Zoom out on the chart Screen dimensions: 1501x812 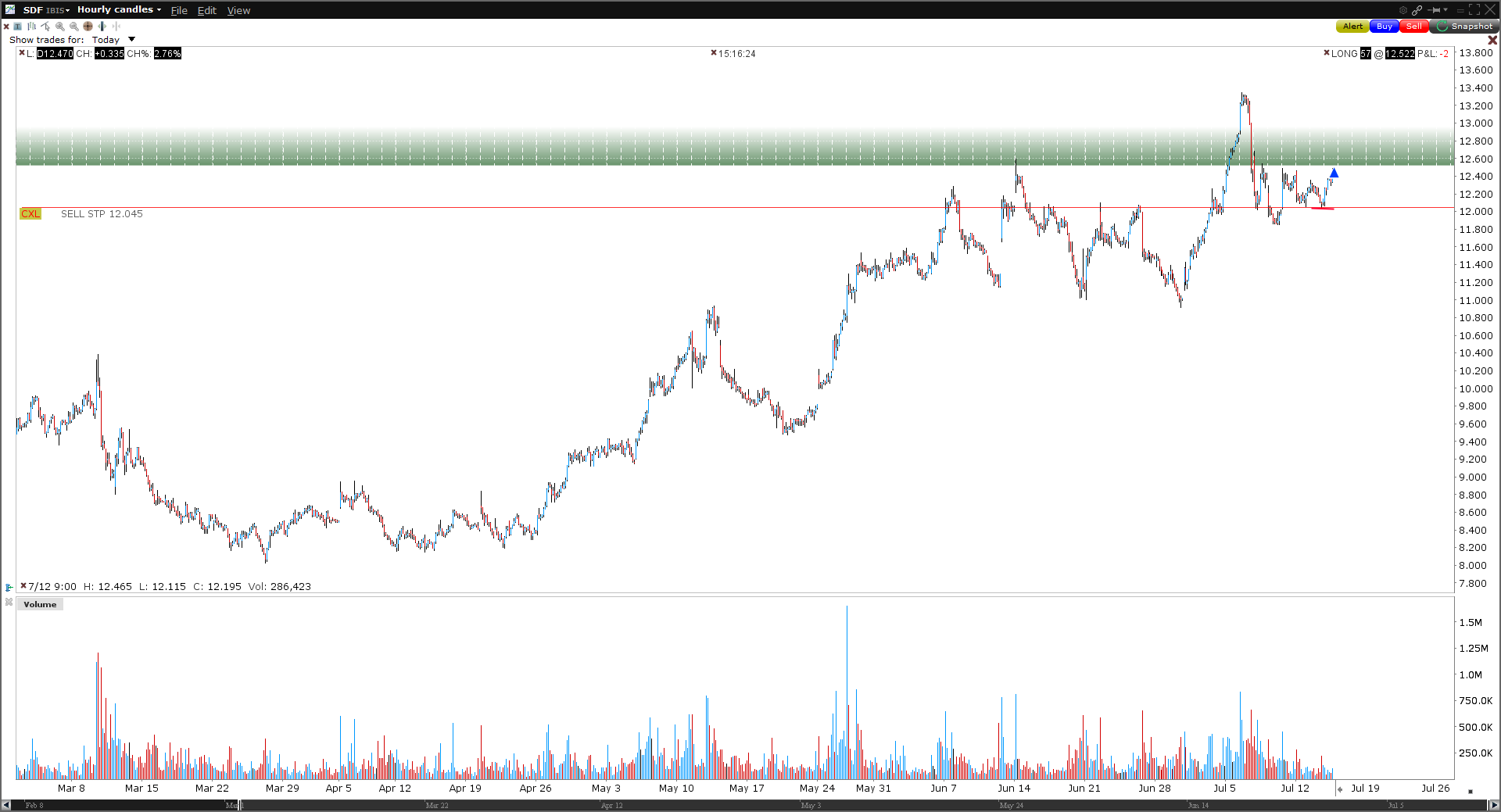coord(74,27)
